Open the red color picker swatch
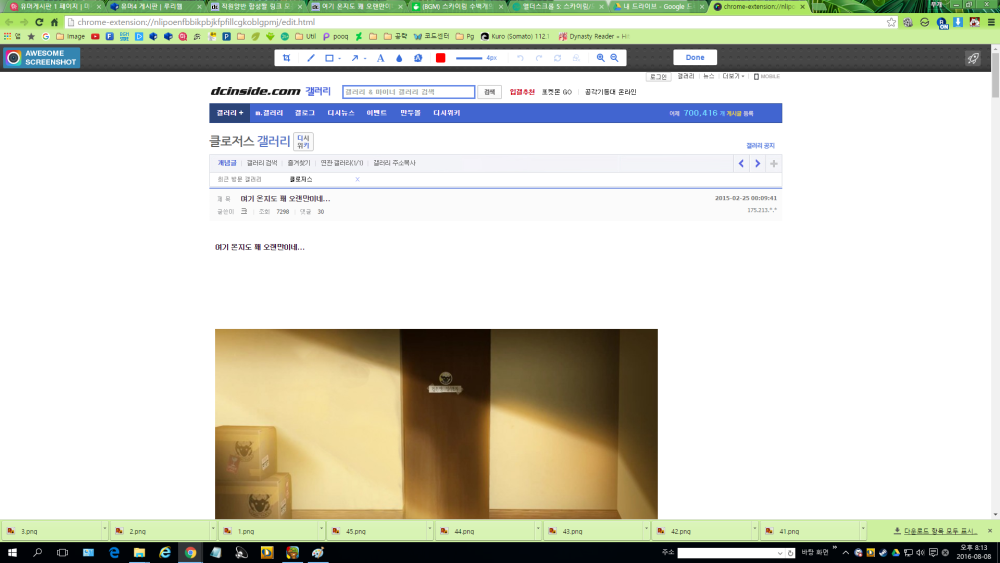This screenshot has width=1000, height=563. click(440, 58)
